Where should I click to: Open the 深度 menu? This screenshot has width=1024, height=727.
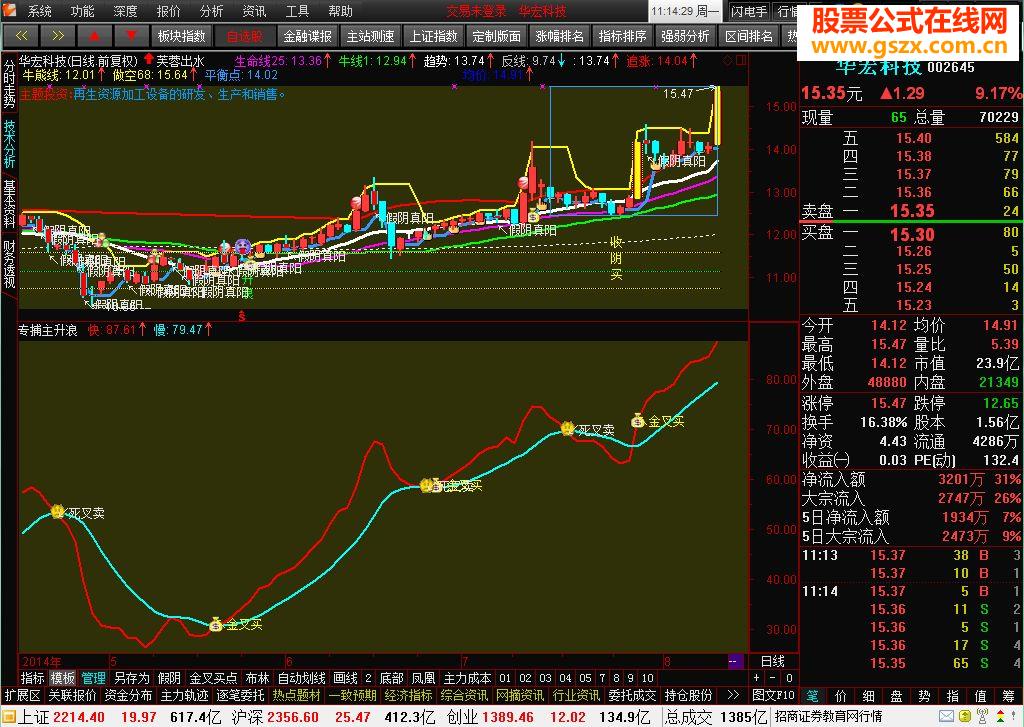125,11
